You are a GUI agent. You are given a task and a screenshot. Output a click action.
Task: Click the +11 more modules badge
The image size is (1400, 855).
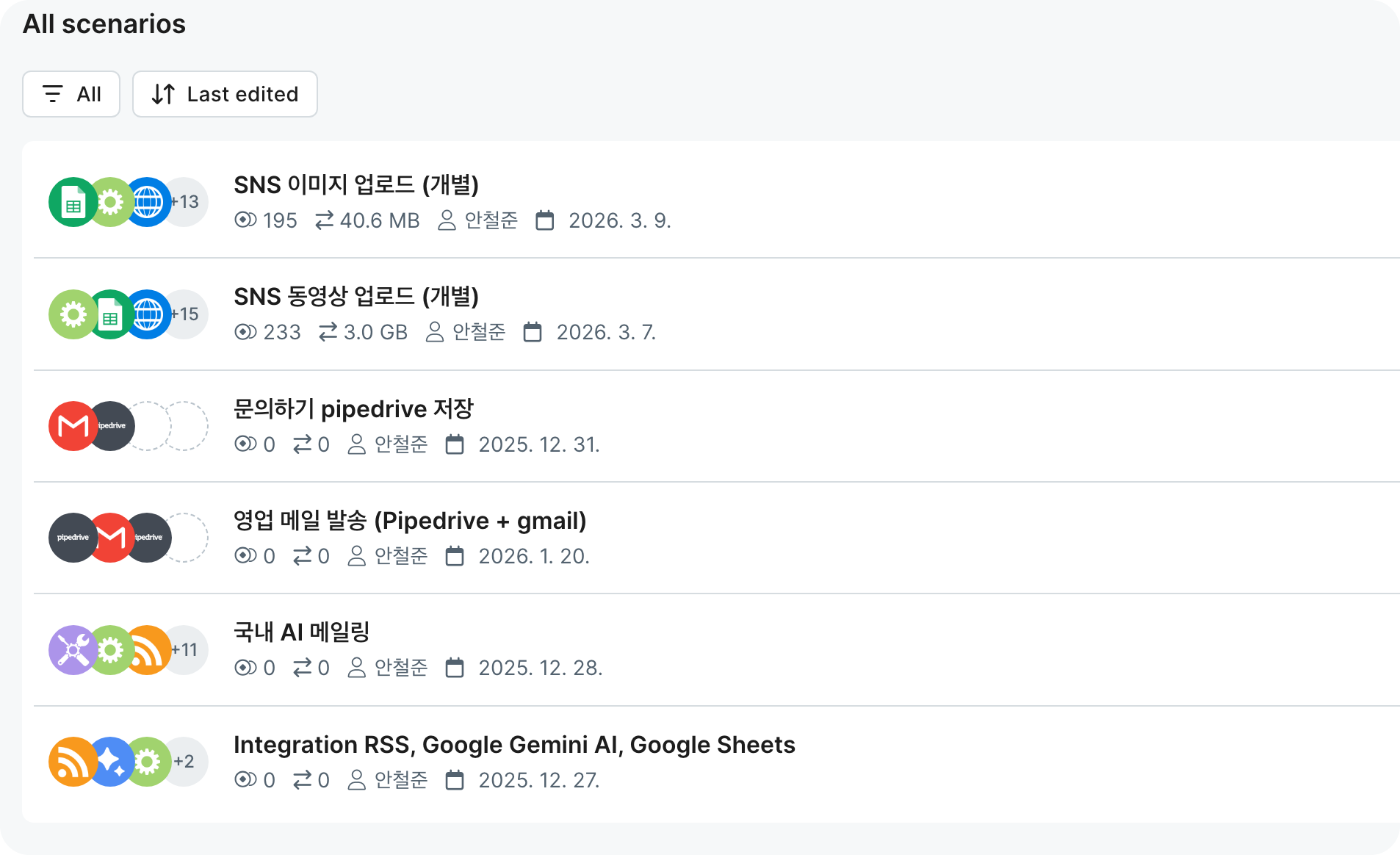point(187,650)
